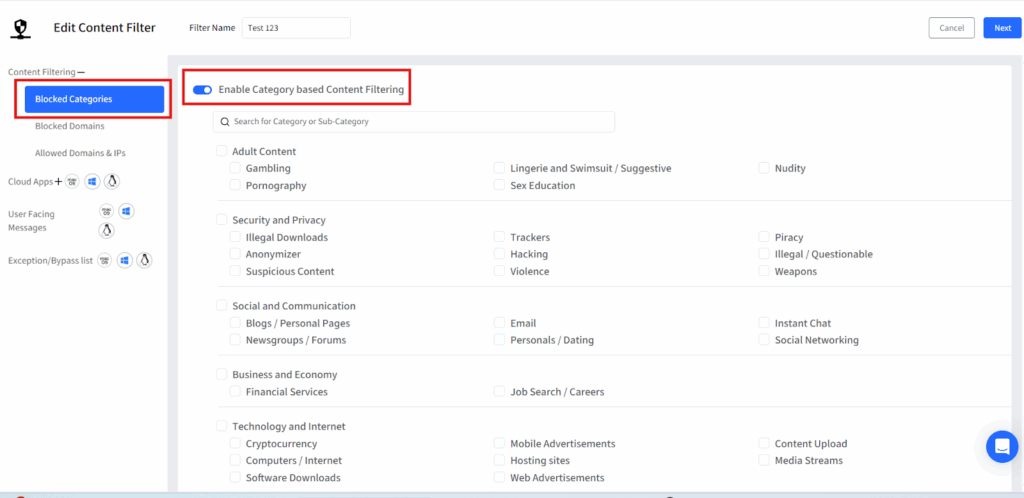Click the Linux penguin icon beside Cloud Apps
Image resolution: width=1024 pixels, height=498 pixels.
tap(113, 182)
